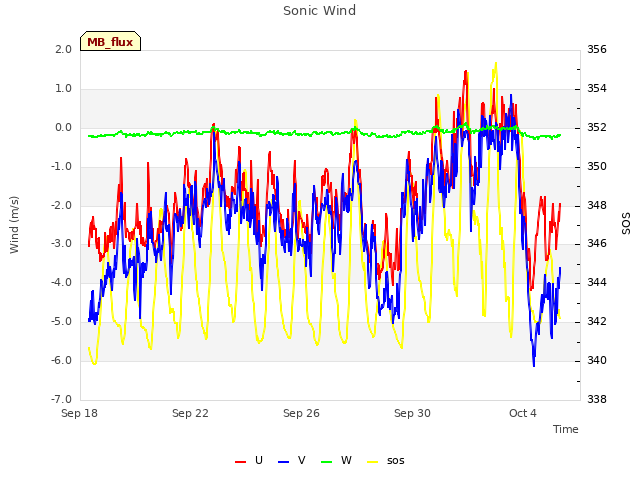Click the 356 sos axis value
Viewport: 640px width, 480px height.
click(x=597, y=49)
